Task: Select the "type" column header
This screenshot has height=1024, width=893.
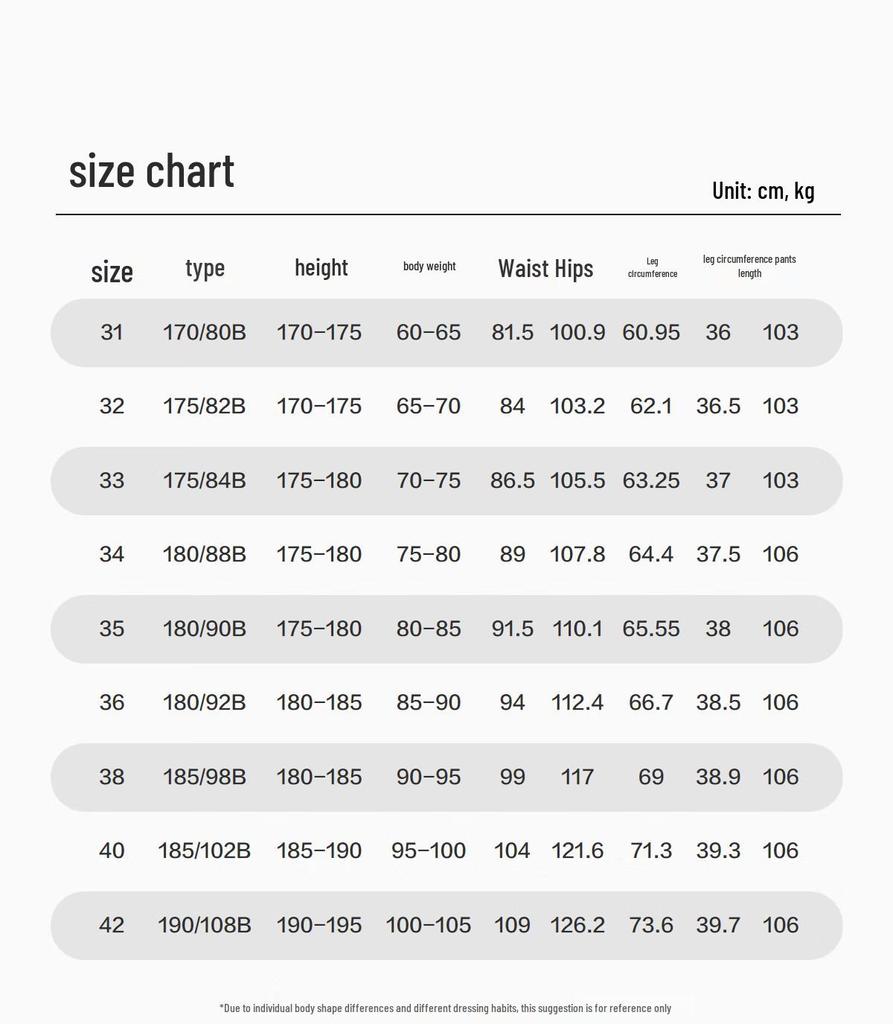Action: (x=205, y=268)
